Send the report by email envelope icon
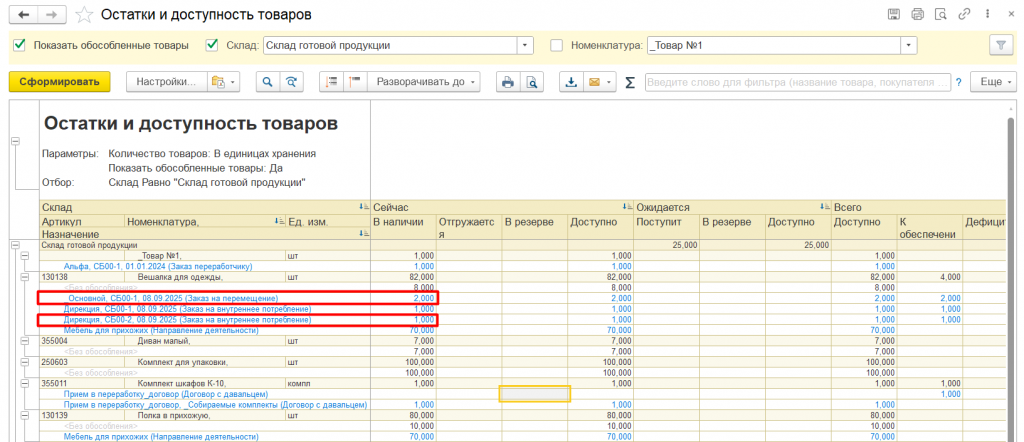 [x=594, y=82]
